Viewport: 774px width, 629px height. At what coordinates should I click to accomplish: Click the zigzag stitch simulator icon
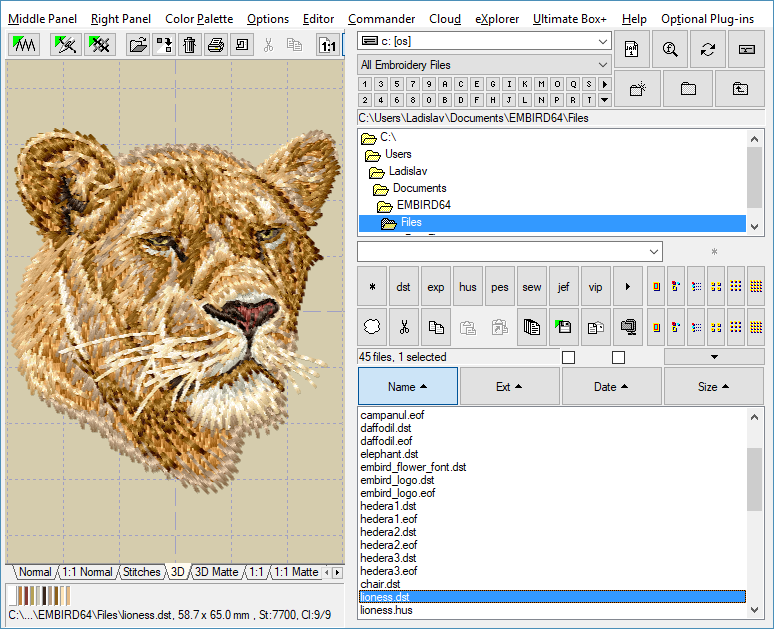[x=23, y=45]
